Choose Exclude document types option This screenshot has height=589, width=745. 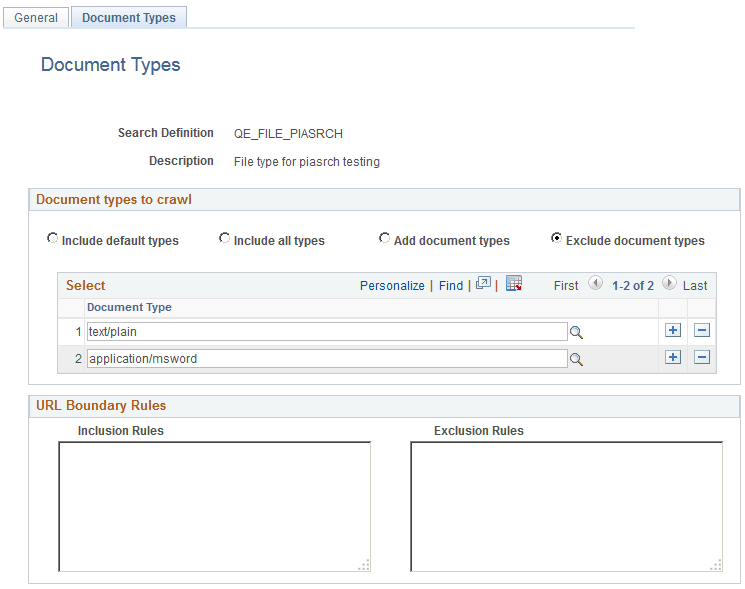click(x=556, y=238)
